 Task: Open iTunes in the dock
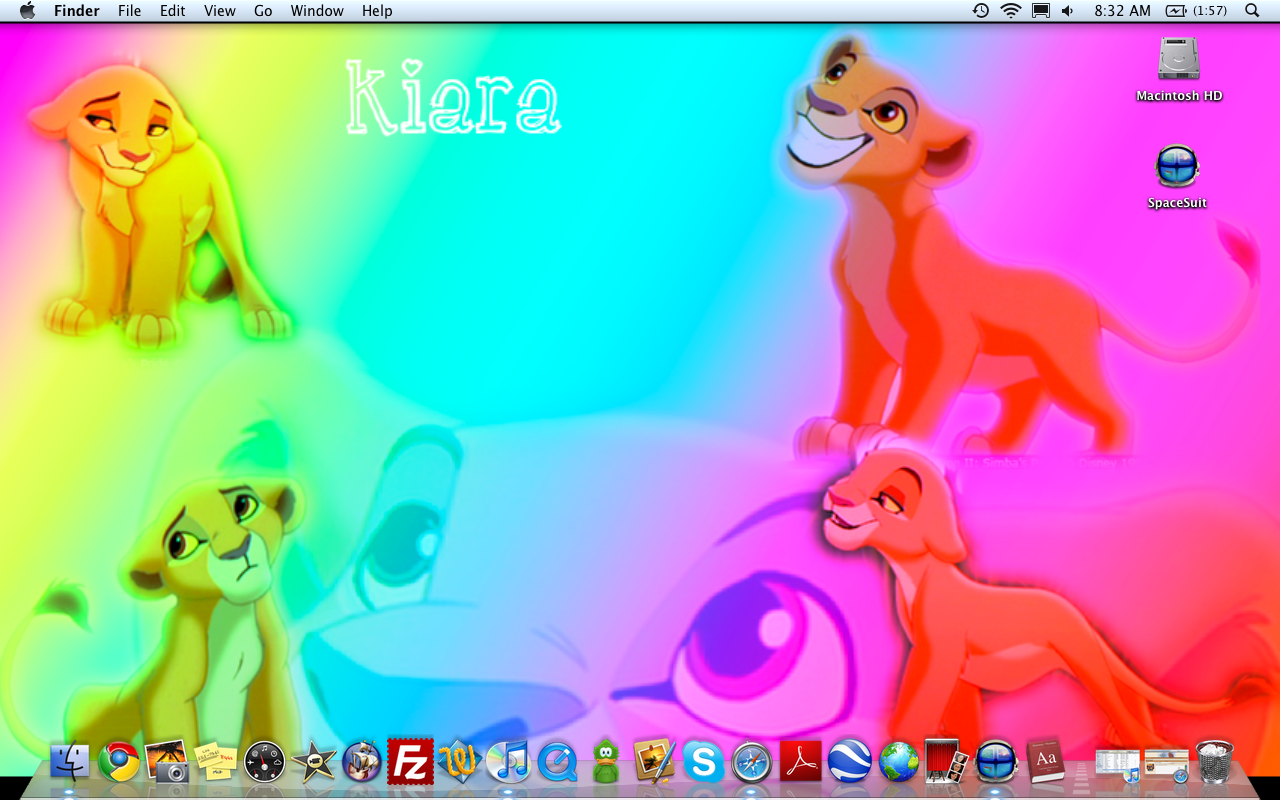click(x=508, y=763)
